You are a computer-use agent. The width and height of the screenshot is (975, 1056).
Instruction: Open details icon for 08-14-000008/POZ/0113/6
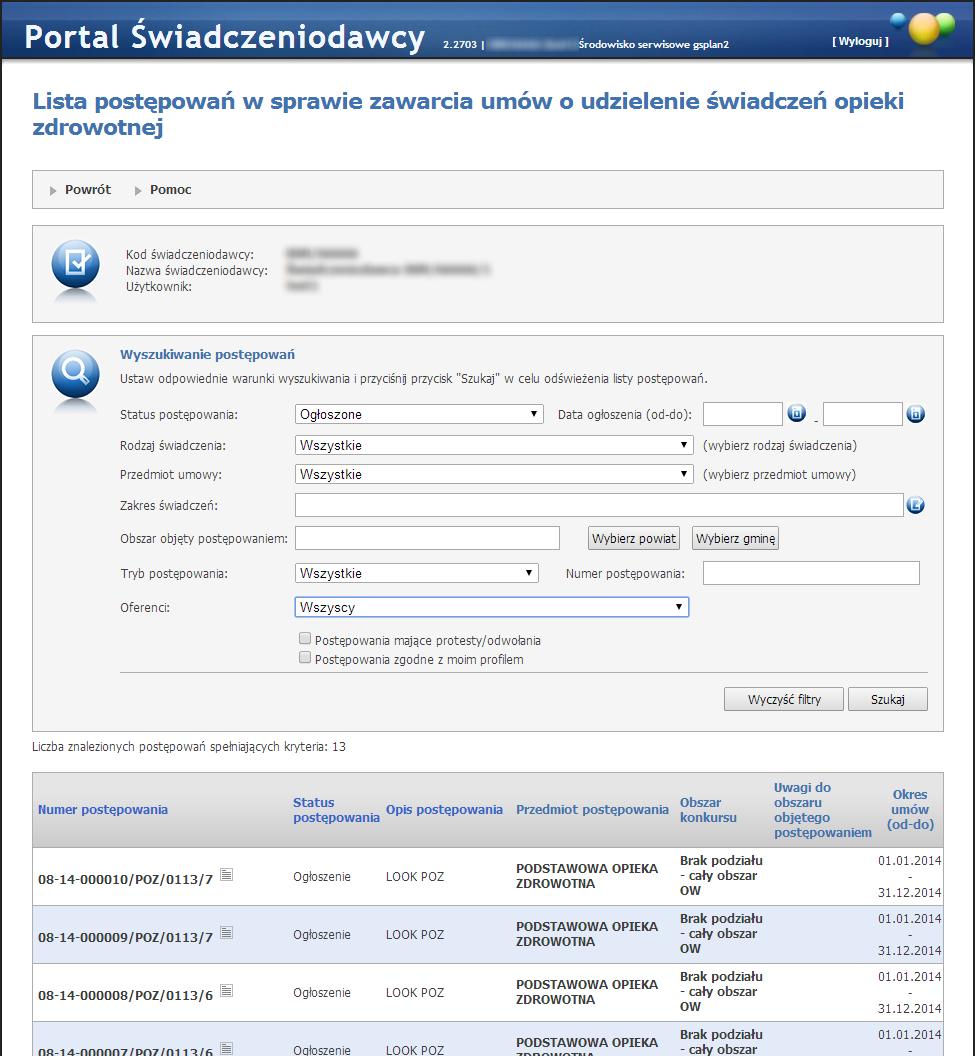tap(227, 991)
